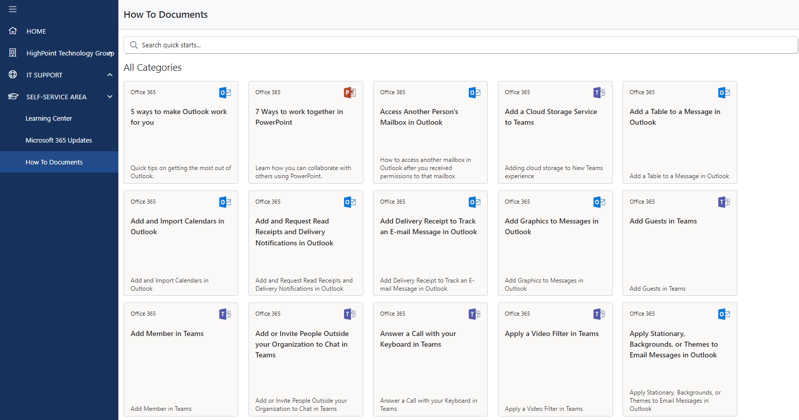Open '7 Ways to work together in PowerPoint' title
The width and height of the screenshot is (799, 420).
[299, 117]
